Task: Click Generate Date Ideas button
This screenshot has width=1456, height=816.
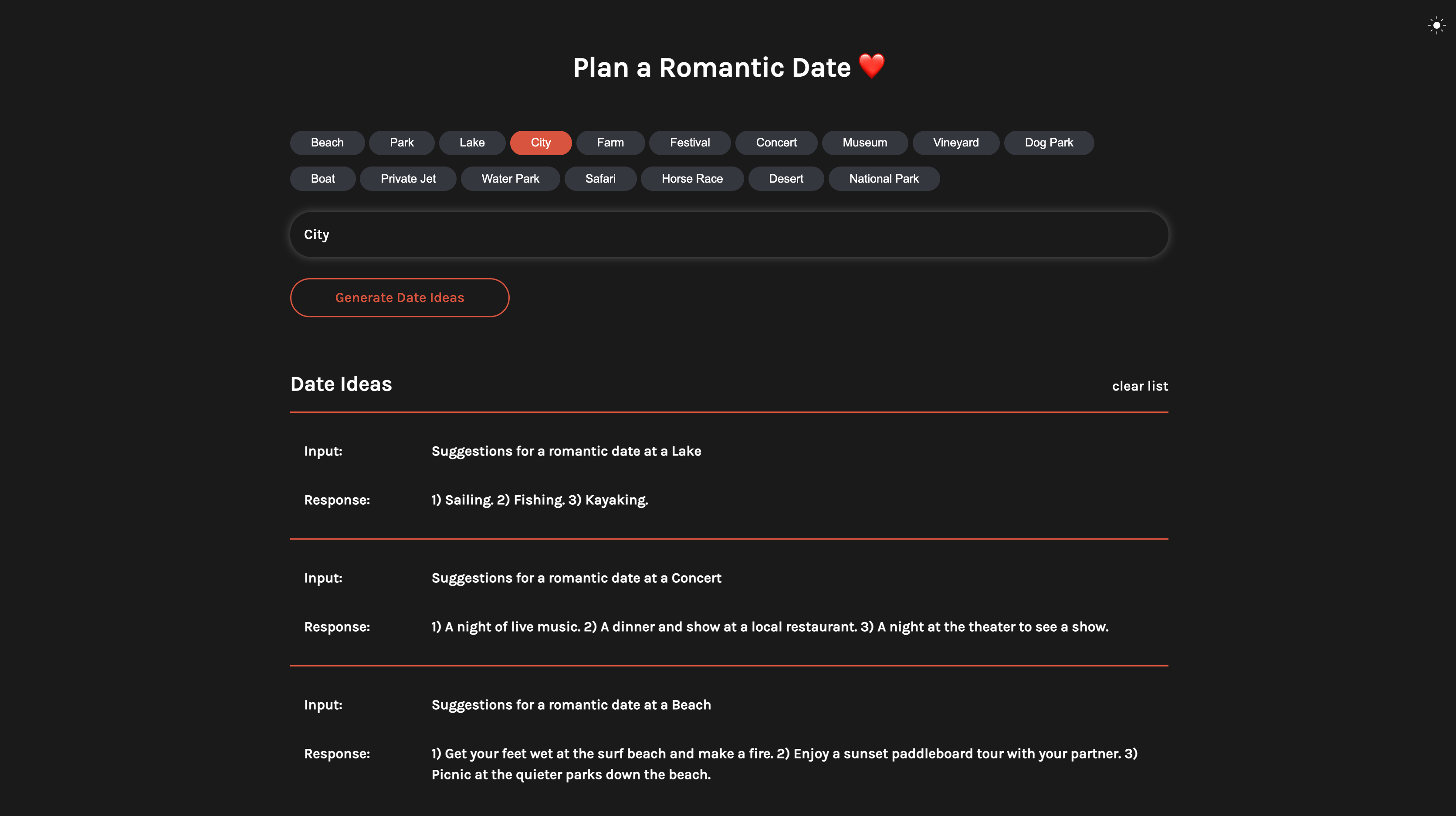Action: click(399, 297)
